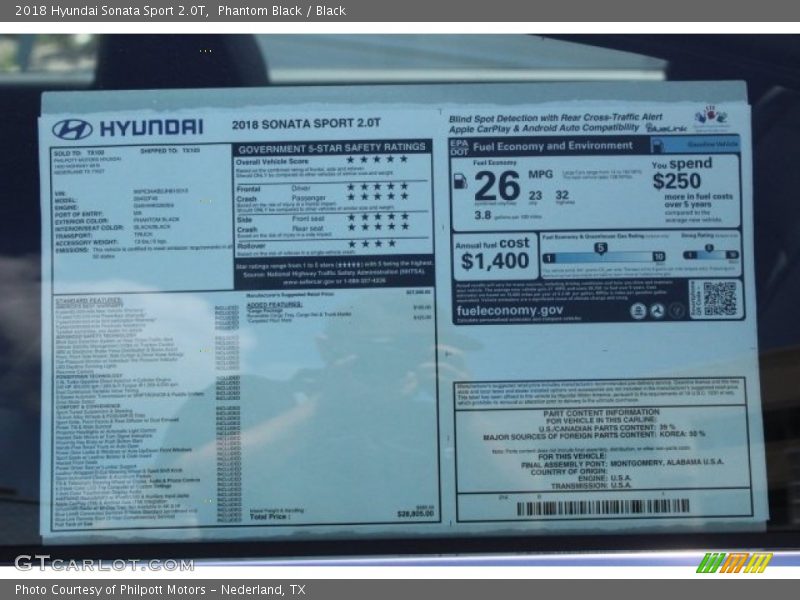Click the Frontal Crash Passenger stars
Viewport: 800px width, 600px height.
(377, 196)
